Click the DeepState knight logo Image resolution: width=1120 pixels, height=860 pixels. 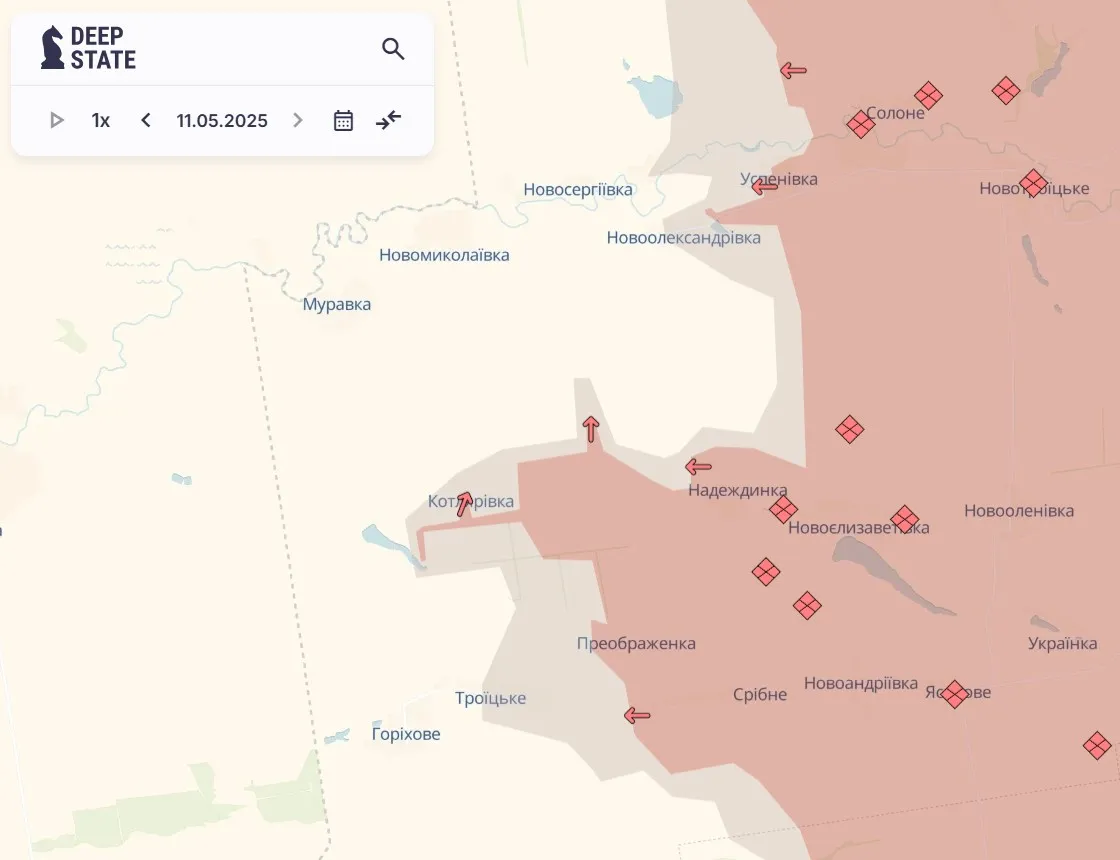click(x=49, y=46)
